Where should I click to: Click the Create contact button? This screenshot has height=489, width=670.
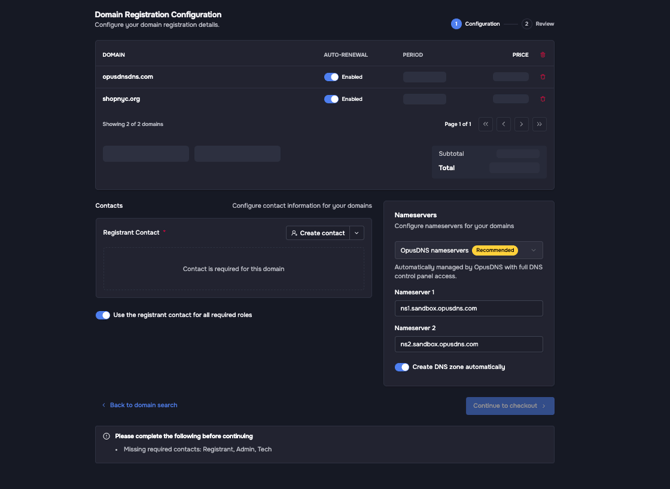point(318,233)
